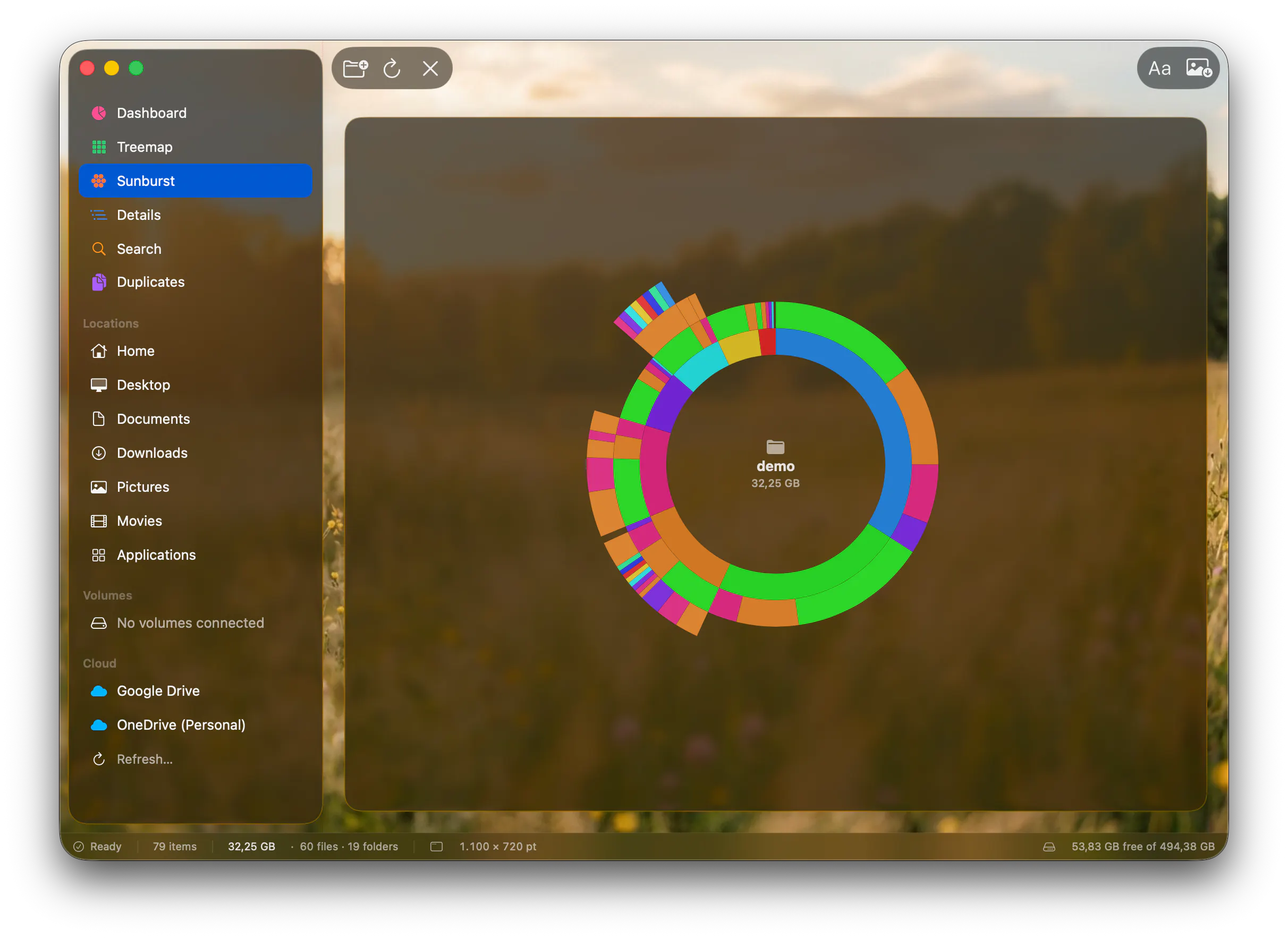The height and width of the screenshot is (939, 1288).
Task: Select the cyan inner ring segment
Action: pyautogui.click(x=700, y=366)
